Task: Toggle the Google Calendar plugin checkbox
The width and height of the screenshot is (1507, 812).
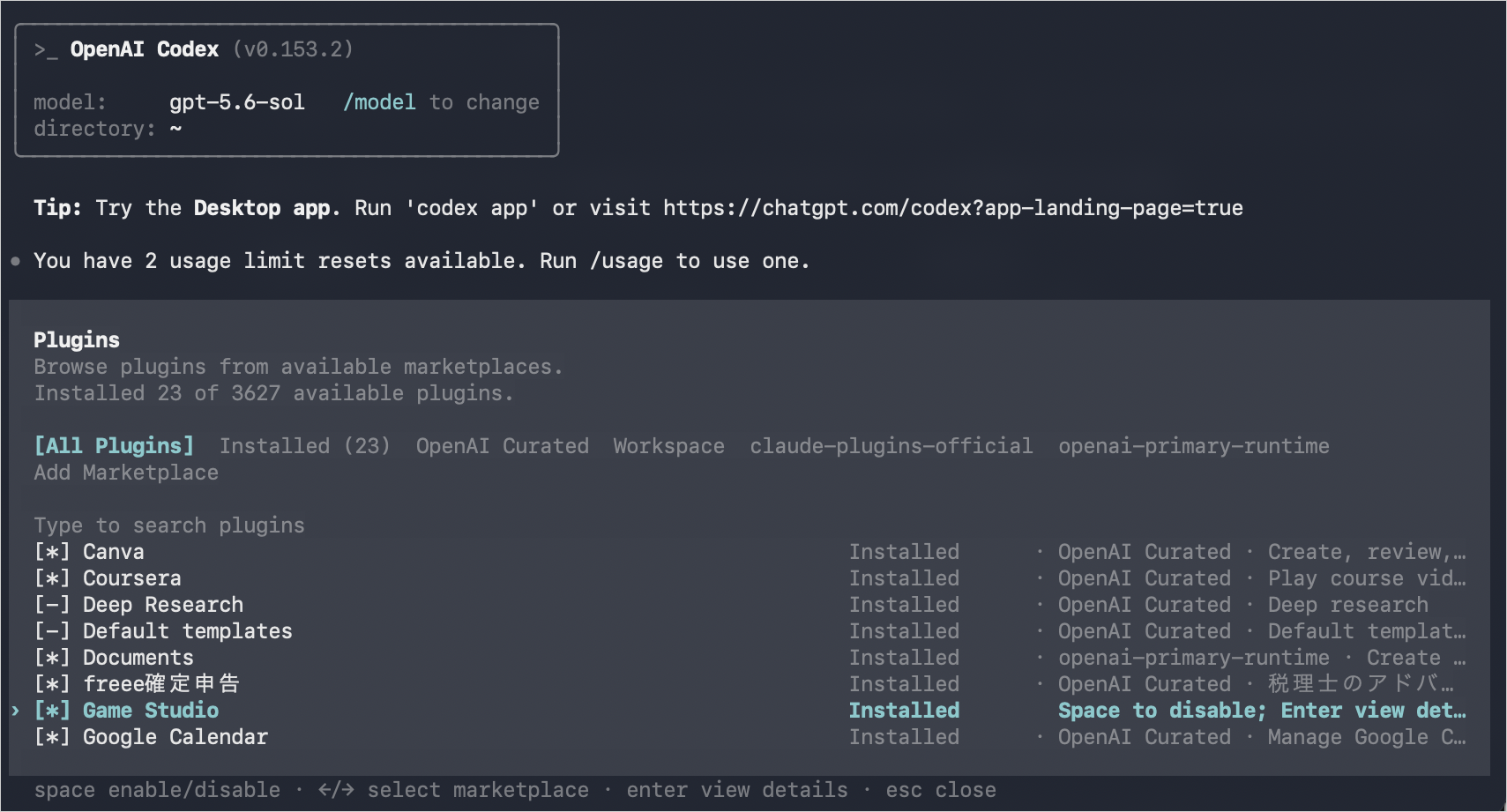Action: pos(52,737)
